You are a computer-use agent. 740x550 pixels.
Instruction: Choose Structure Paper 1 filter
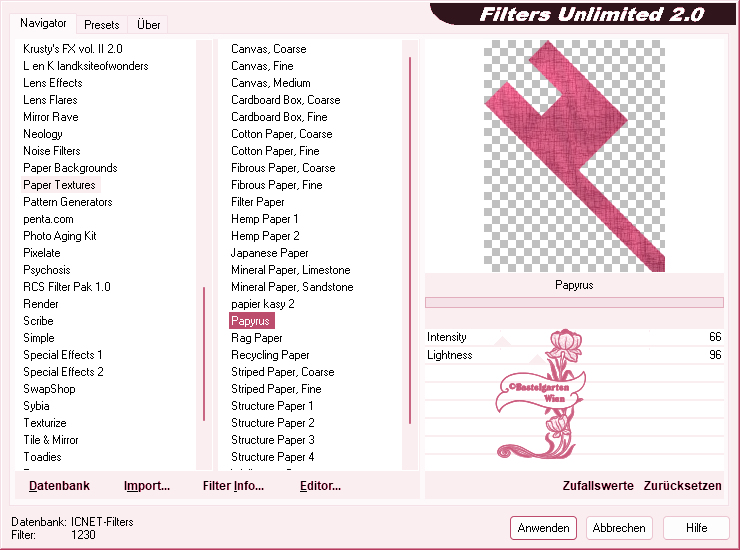(272, 406)
